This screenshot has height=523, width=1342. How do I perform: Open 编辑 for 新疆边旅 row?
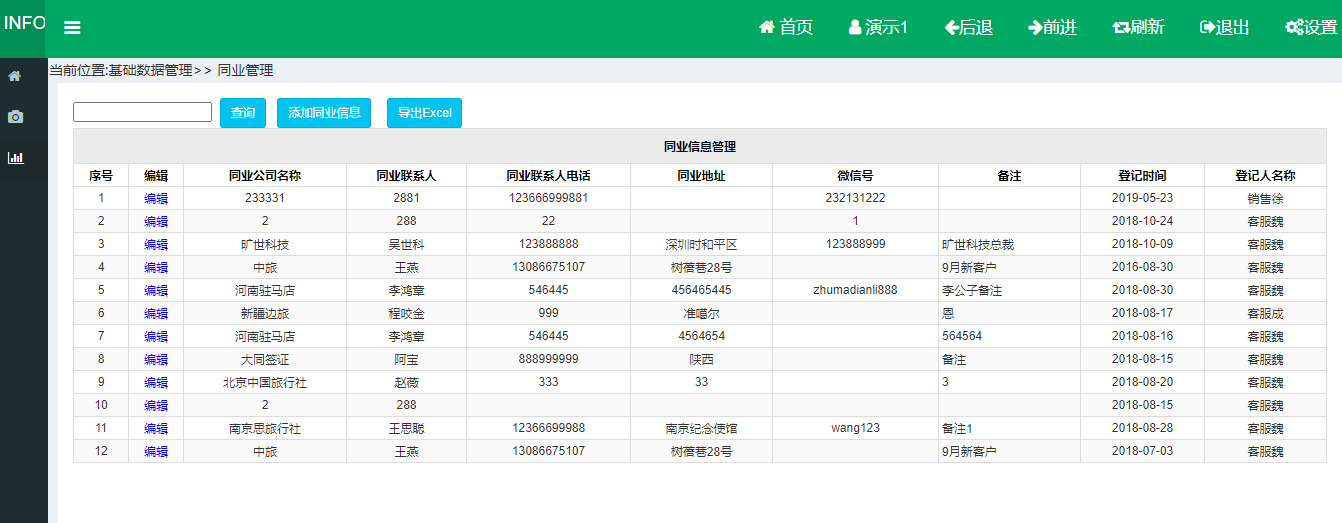point(156,314)
